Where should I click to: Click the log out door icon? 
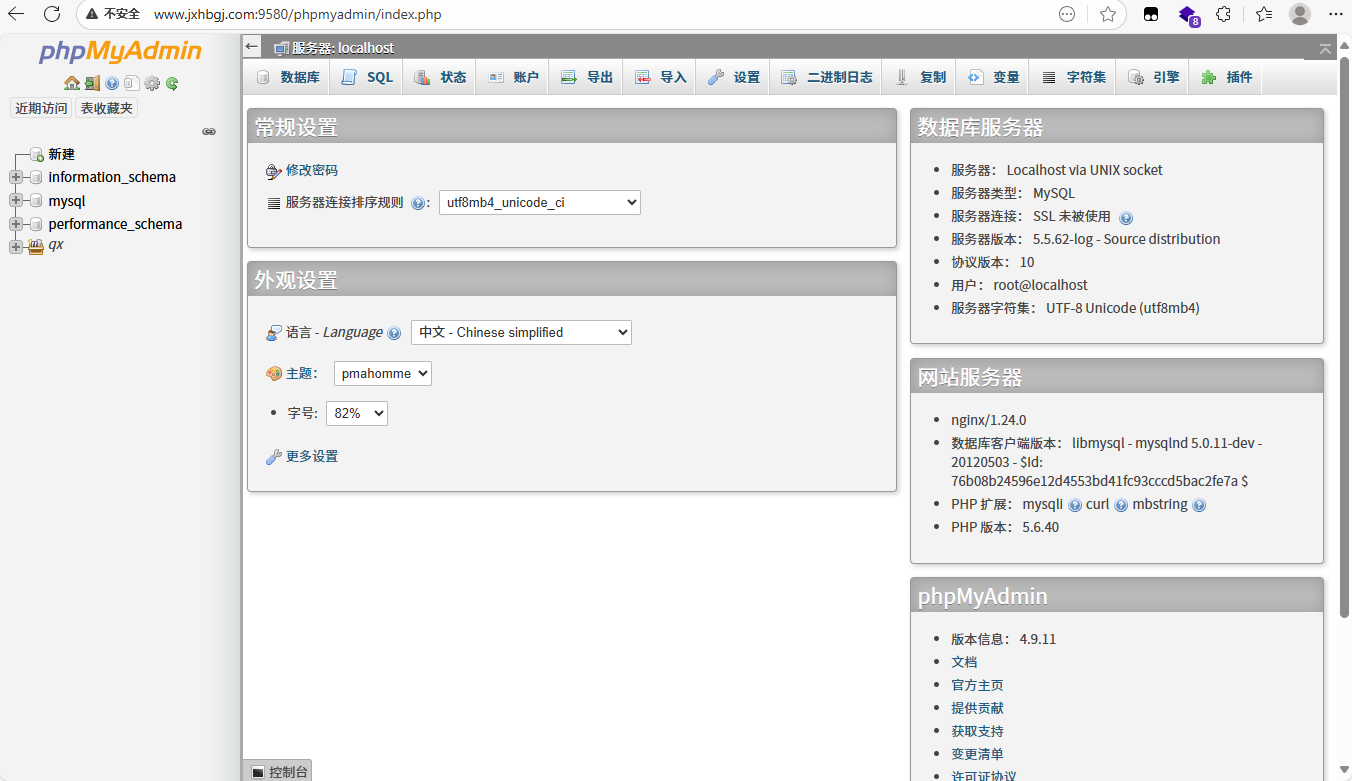tap(92, 84)
